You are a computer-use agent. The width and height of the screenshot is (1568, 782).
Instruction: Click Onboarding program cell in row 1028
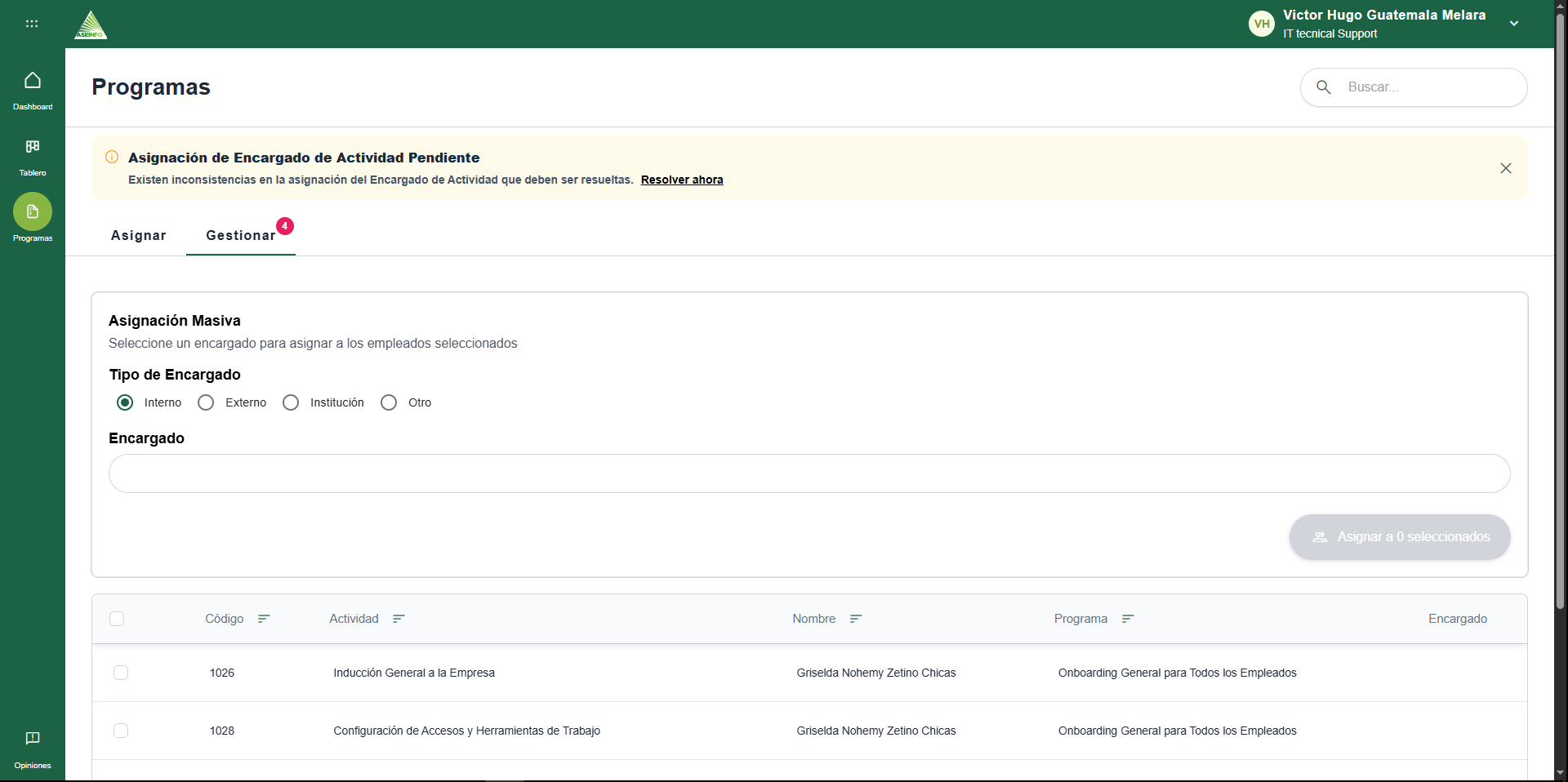click(1178, 731)
